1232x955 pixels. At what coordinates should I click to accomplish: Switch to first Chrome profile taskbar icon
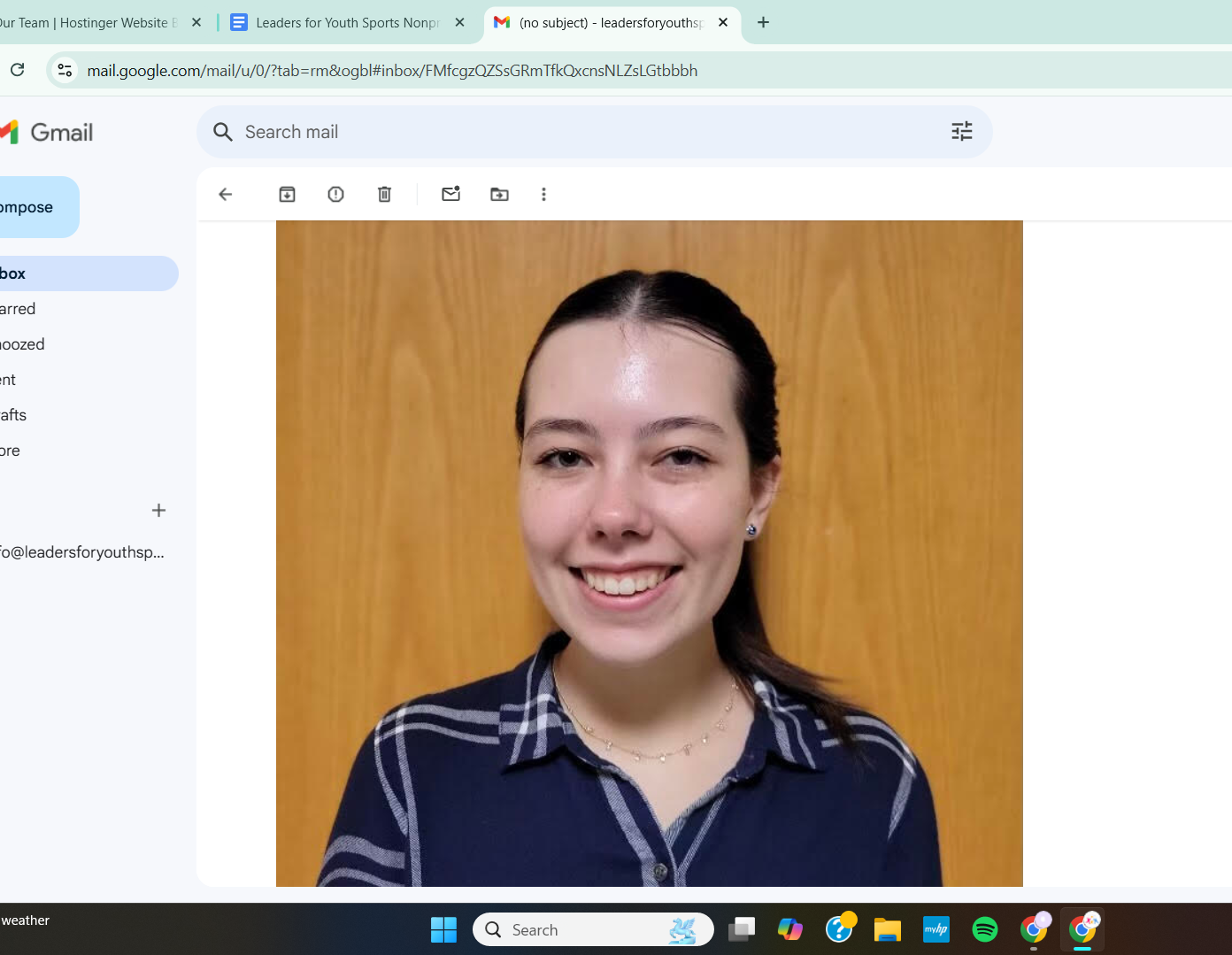[x=1034, y=930]
